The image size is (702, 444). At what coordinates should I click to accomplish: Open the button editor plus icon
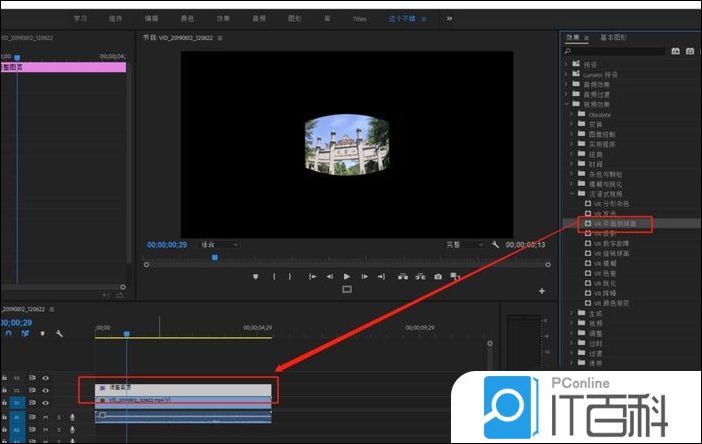542,291
